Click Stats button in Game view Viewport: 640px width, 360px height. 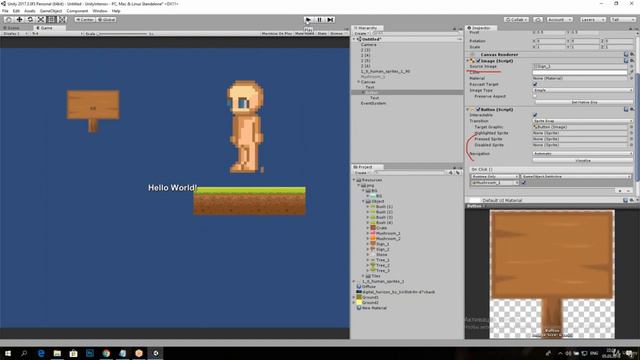click(322, 33)
